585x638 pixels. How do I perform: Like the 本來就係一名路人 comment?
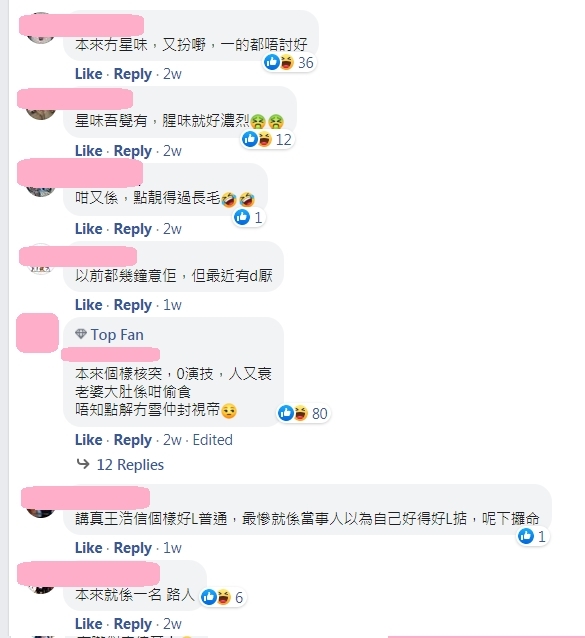click(x=88, y=623)
